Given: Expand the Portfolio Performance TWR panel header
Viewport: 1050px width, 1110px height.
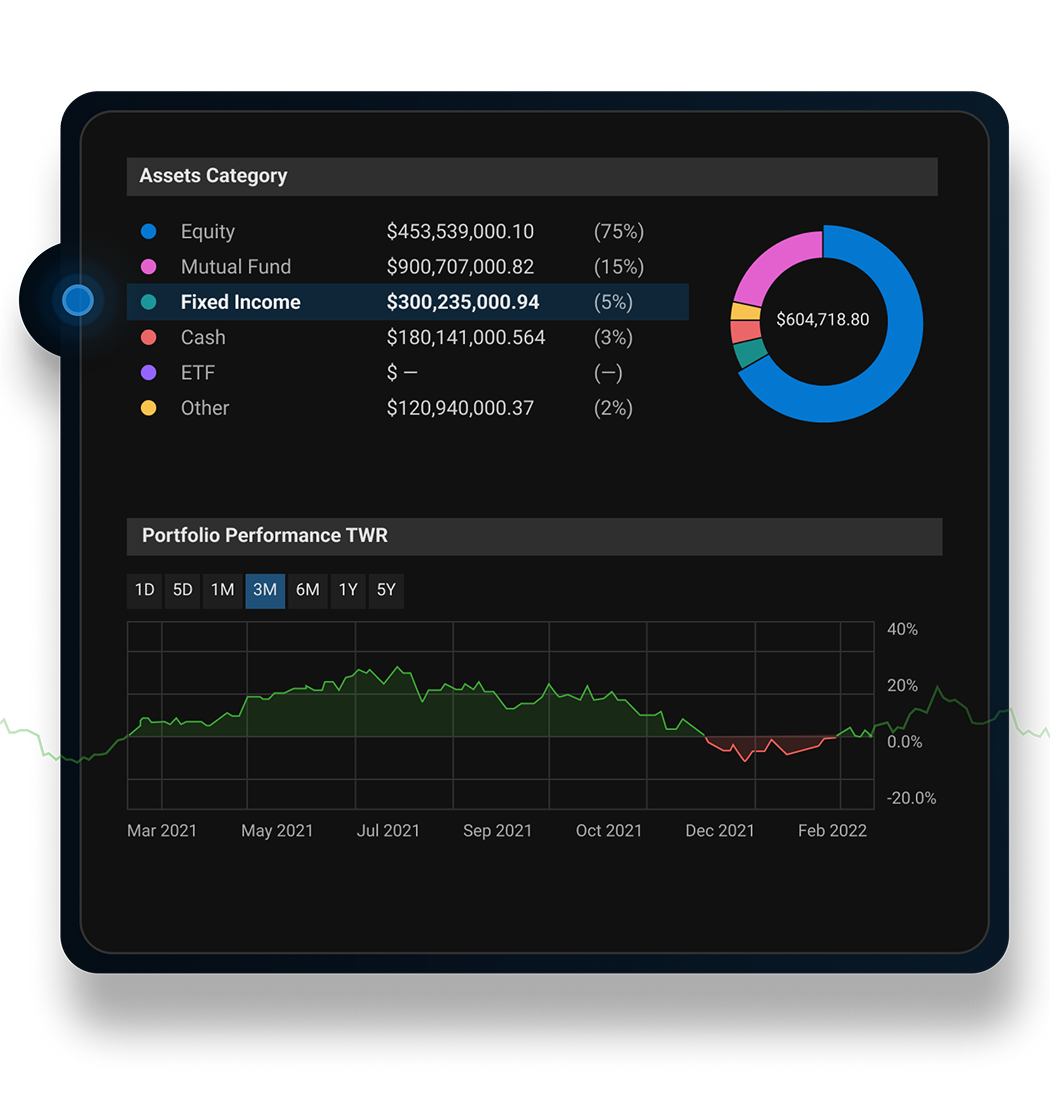Looking at the screenshot, I should [535, 535].
